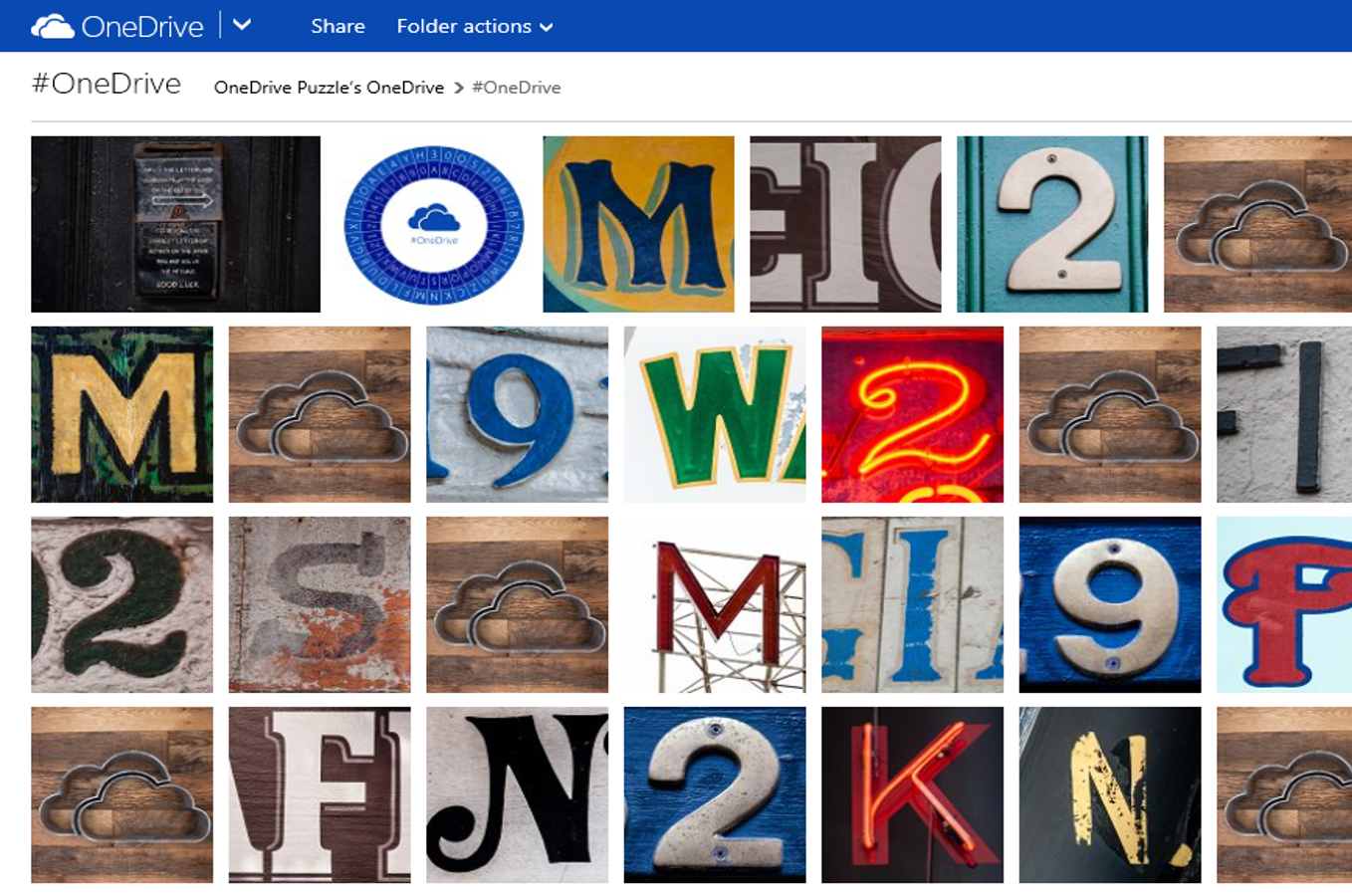Click the large #OneDrive folder title
Screen dimensions: 1352x896
(x=107, y=84)
